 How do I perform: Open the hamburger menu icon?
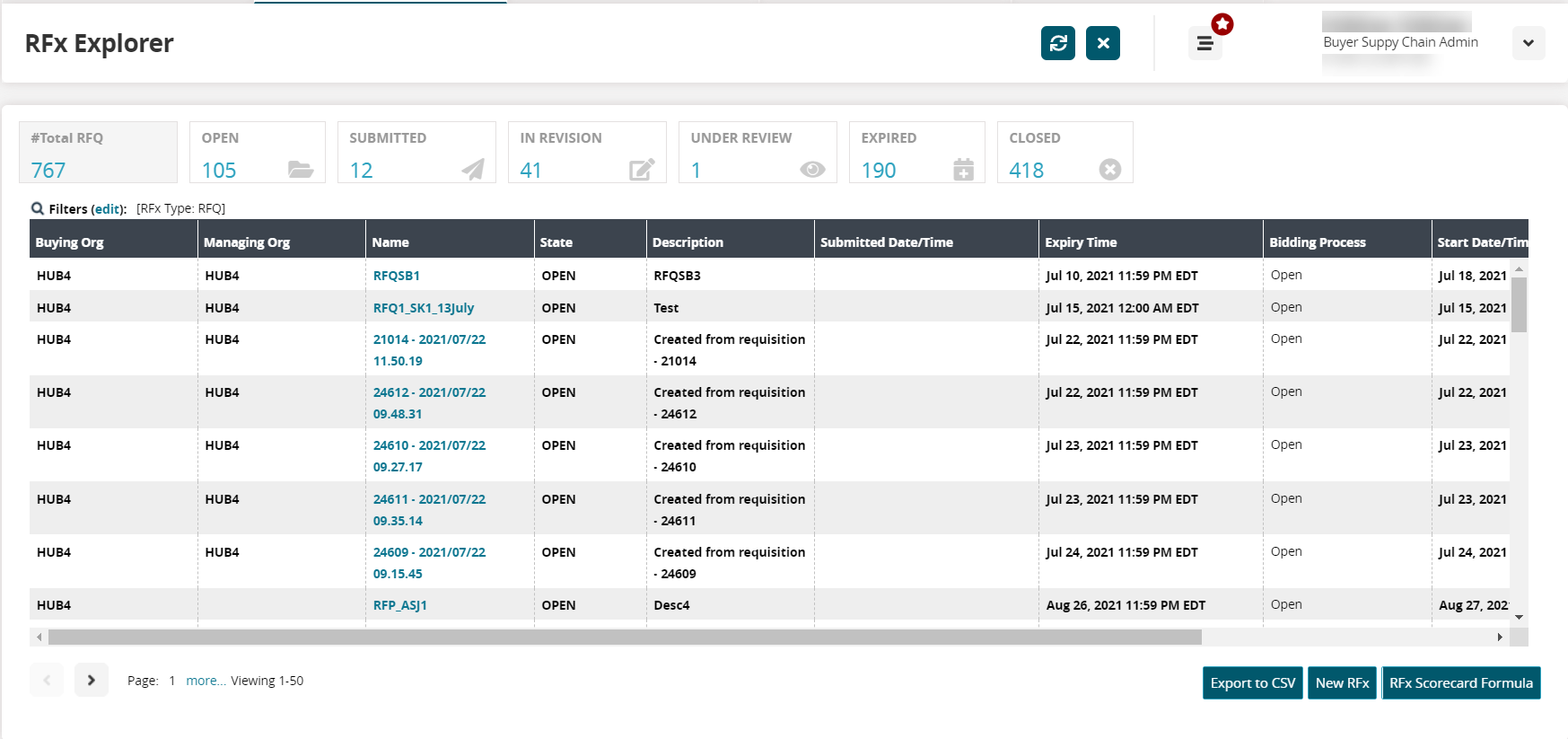click(x=1204, y=43)
